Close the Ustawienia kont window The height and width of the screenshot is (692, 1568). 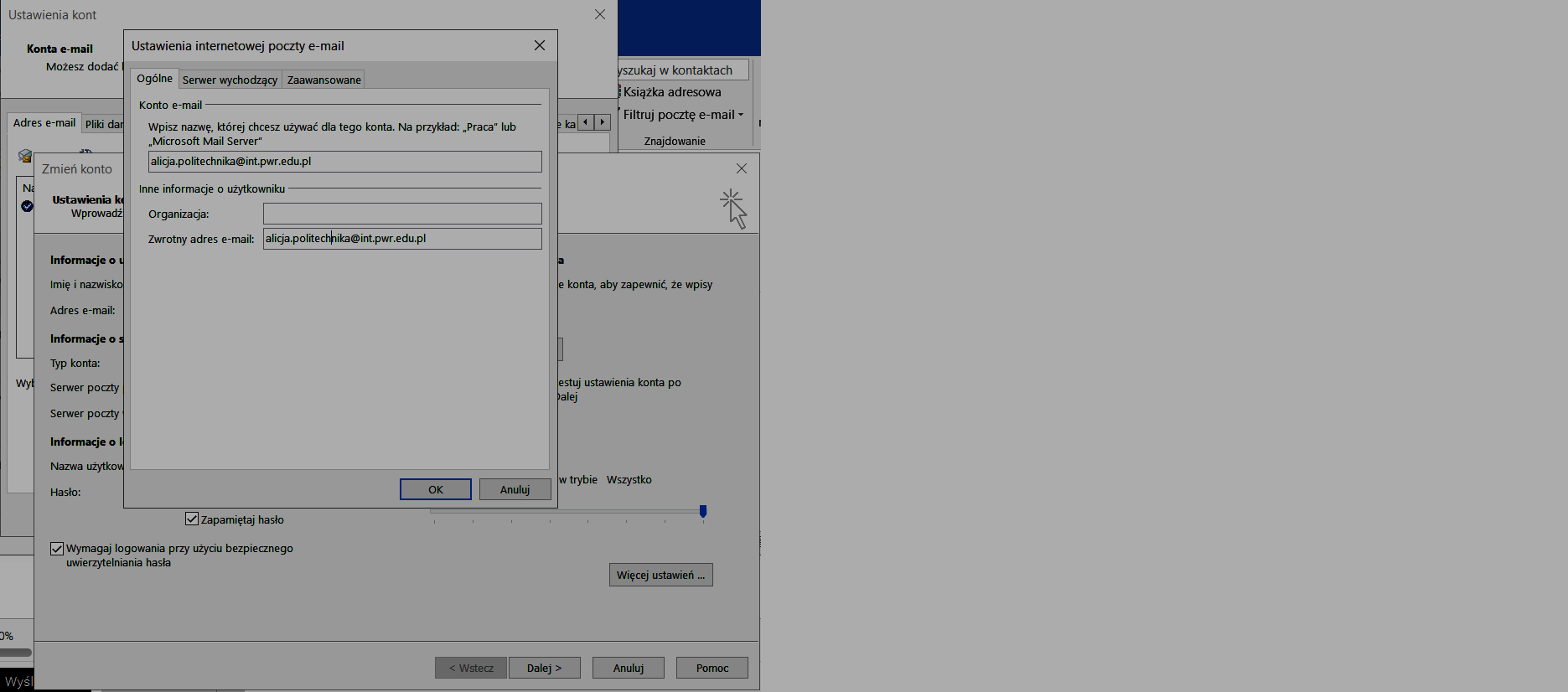click(600, 15)
